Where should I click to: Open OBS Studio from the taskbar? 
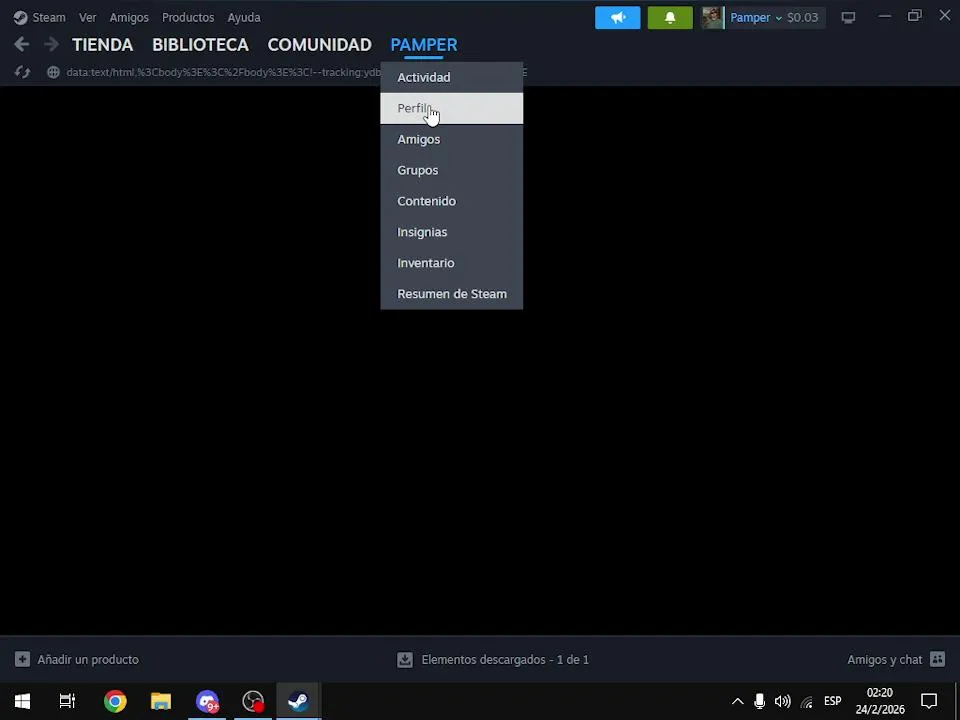(x=253, y=701)
